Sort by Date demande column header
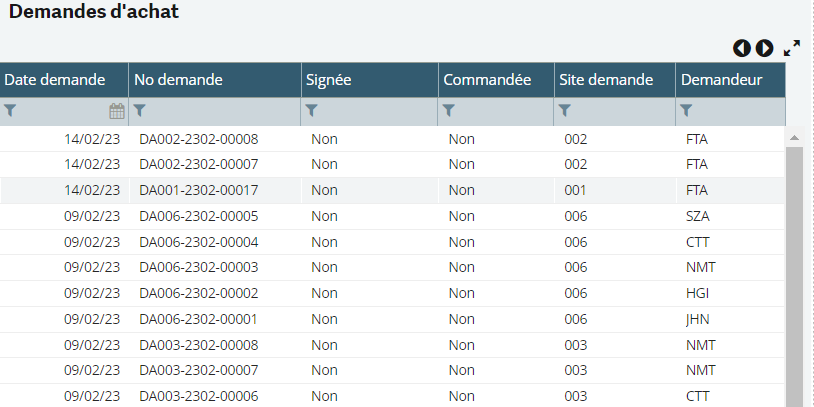The height and width of the screenshot is (407, 814). (55, 80)
